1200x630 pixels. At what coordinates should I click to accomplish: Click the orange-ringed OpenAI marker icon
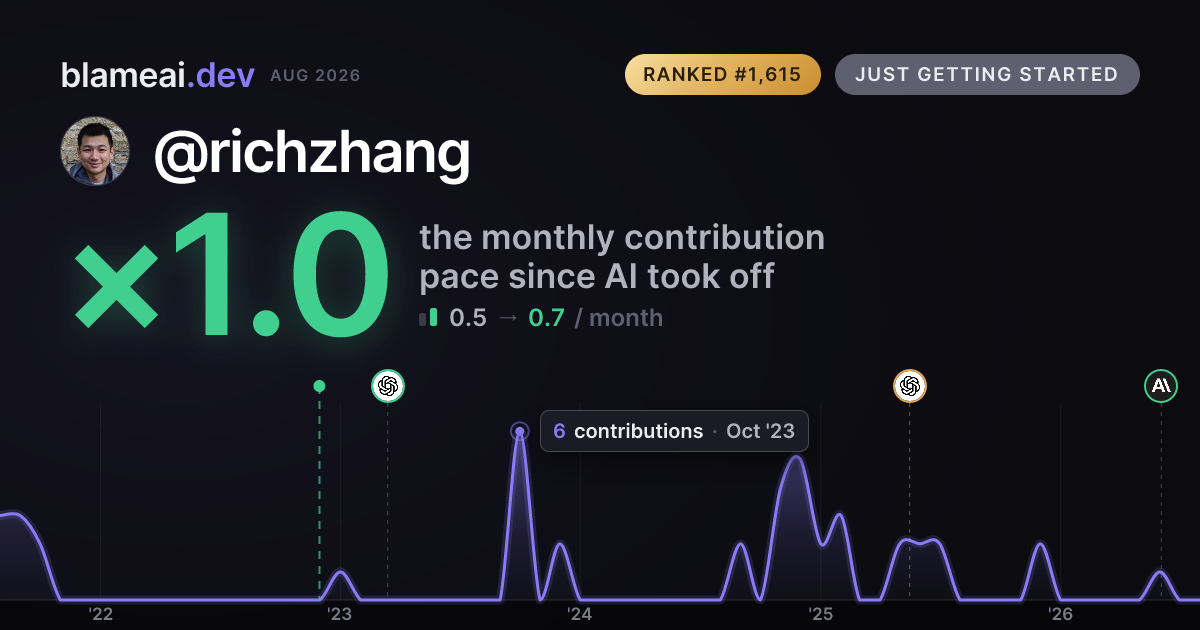click(909, 385)
